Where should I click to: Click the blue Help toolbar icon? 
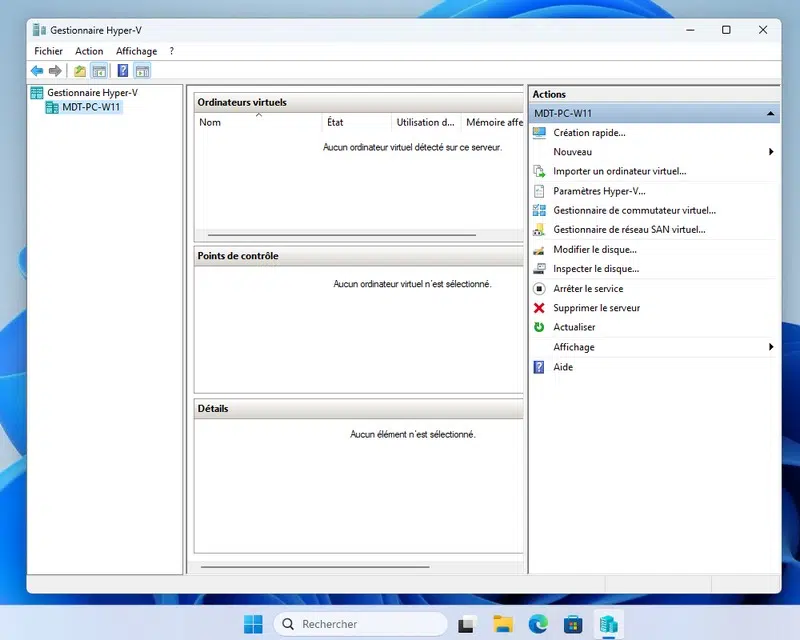(123, 71)
